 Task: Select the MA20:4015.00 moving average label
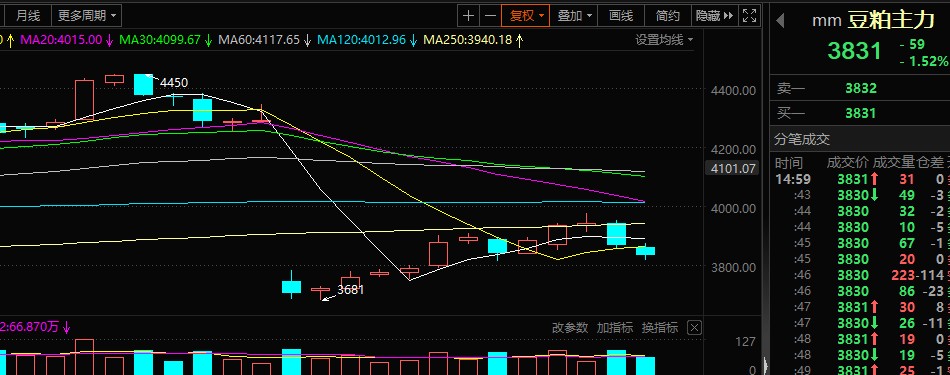[x=61, y=41]
